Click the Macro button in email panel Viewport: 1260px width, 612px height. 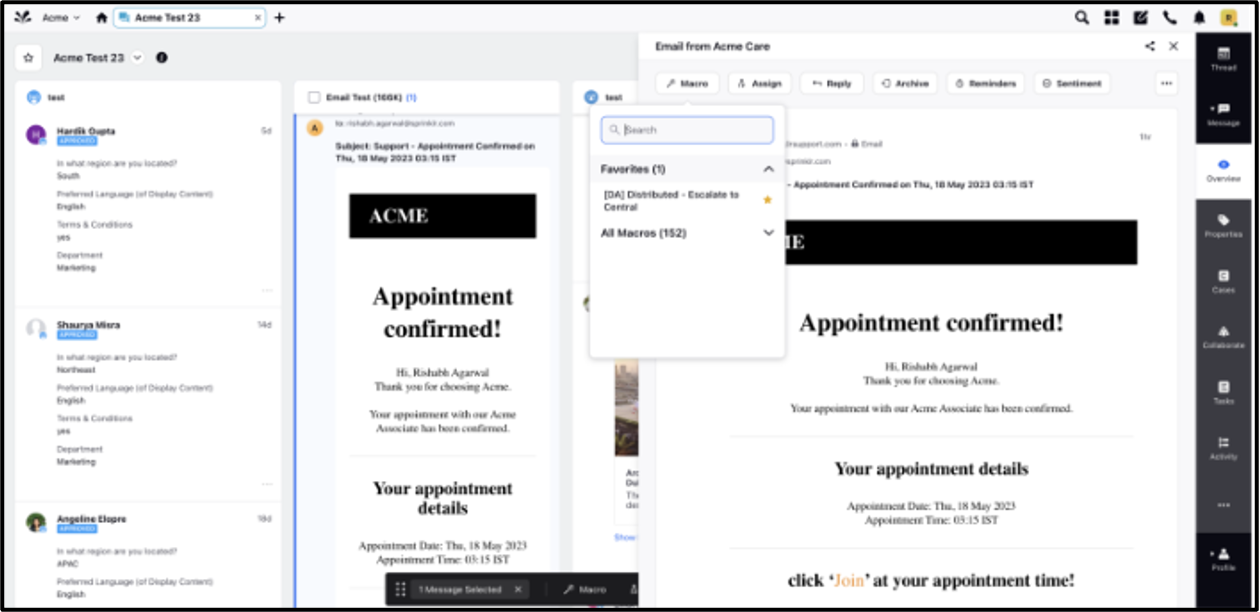(x=687, y=84)
